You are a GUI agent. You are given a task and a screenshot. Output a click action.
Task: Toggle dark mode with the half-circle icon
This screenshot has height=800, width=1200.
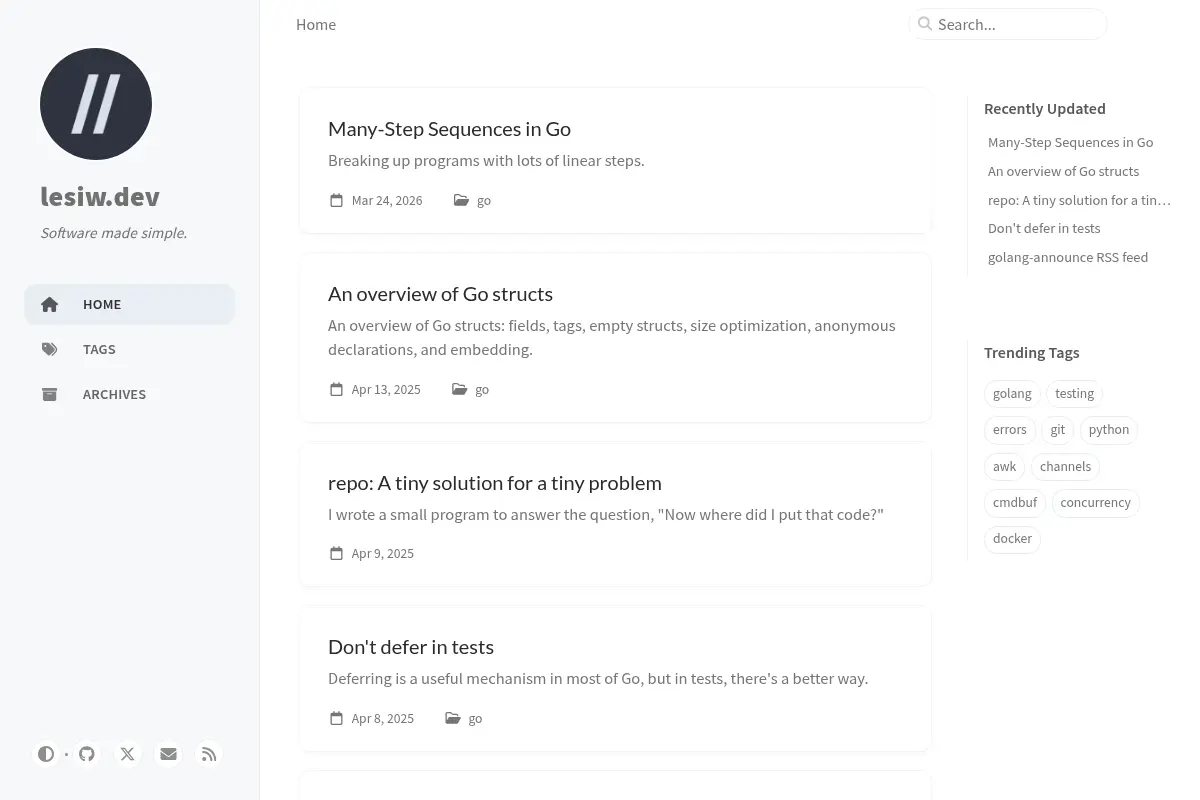[46, 754]
